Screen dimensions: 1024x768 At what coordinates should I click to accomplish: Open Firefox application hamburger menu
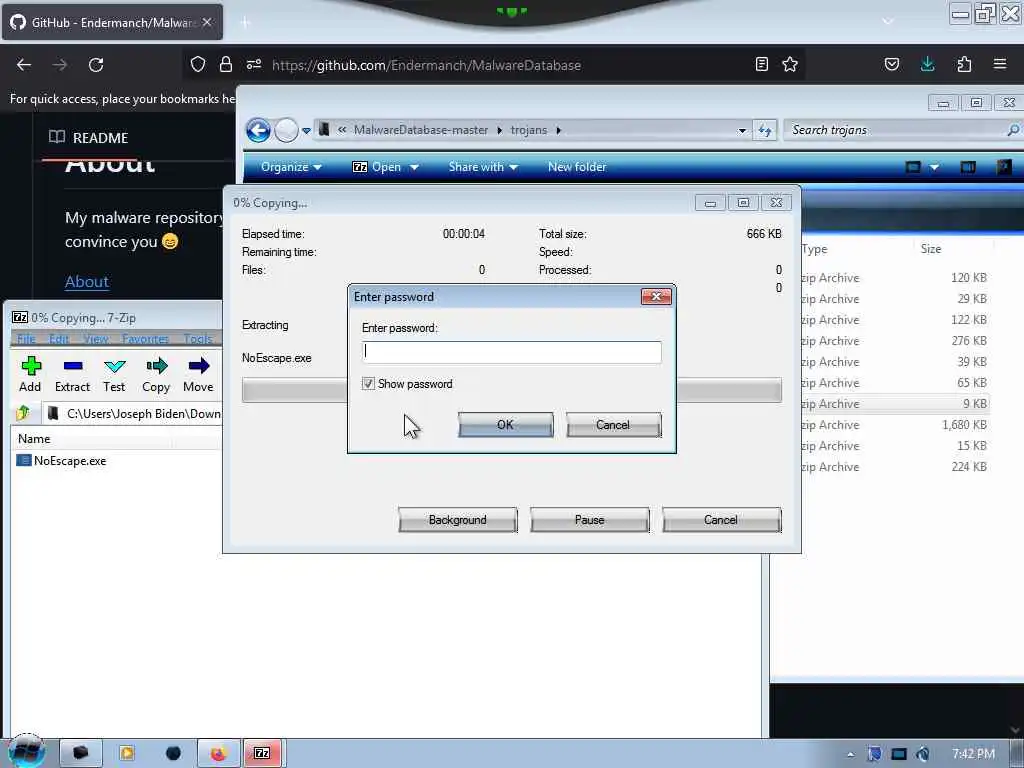1000,64
